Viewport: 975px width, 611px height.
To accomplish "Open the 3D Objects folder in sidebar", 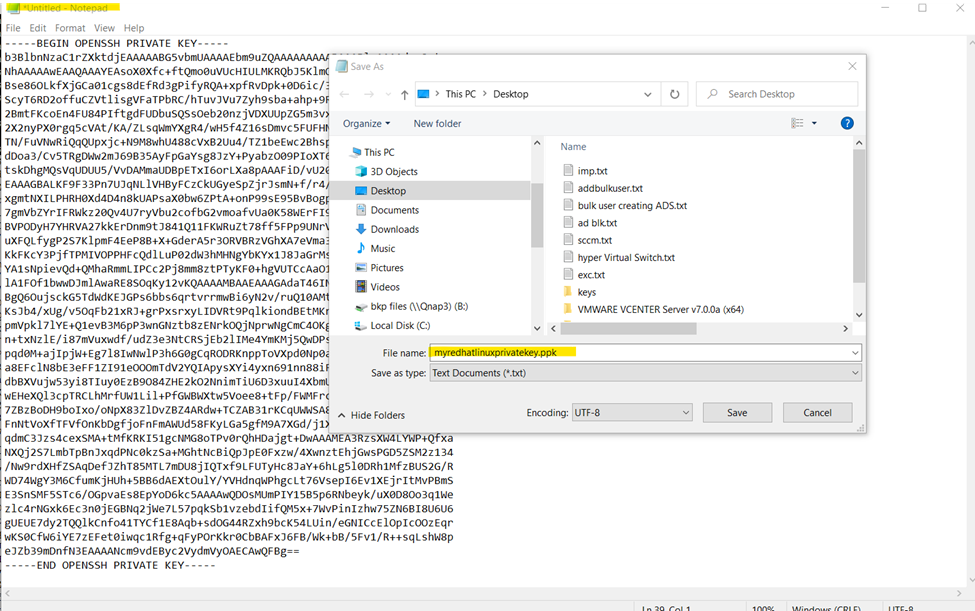I will pos(393,171).
